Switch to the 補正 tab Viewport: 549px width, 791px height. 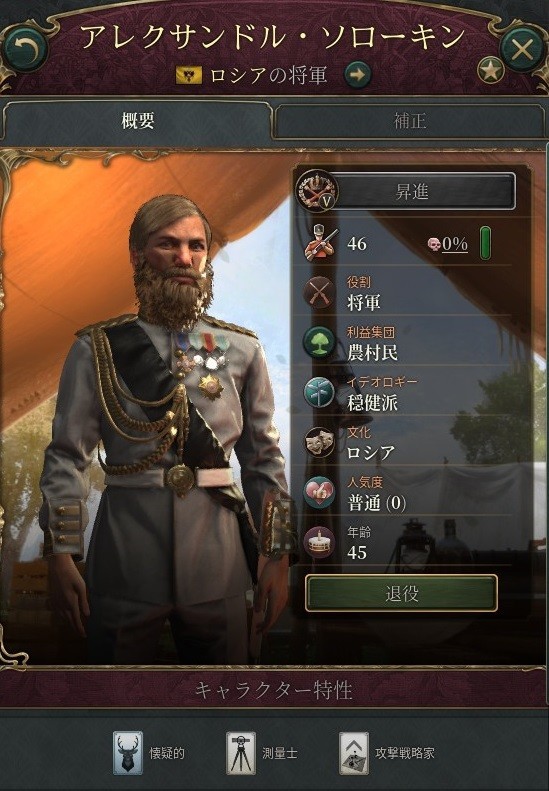[410, 121]
